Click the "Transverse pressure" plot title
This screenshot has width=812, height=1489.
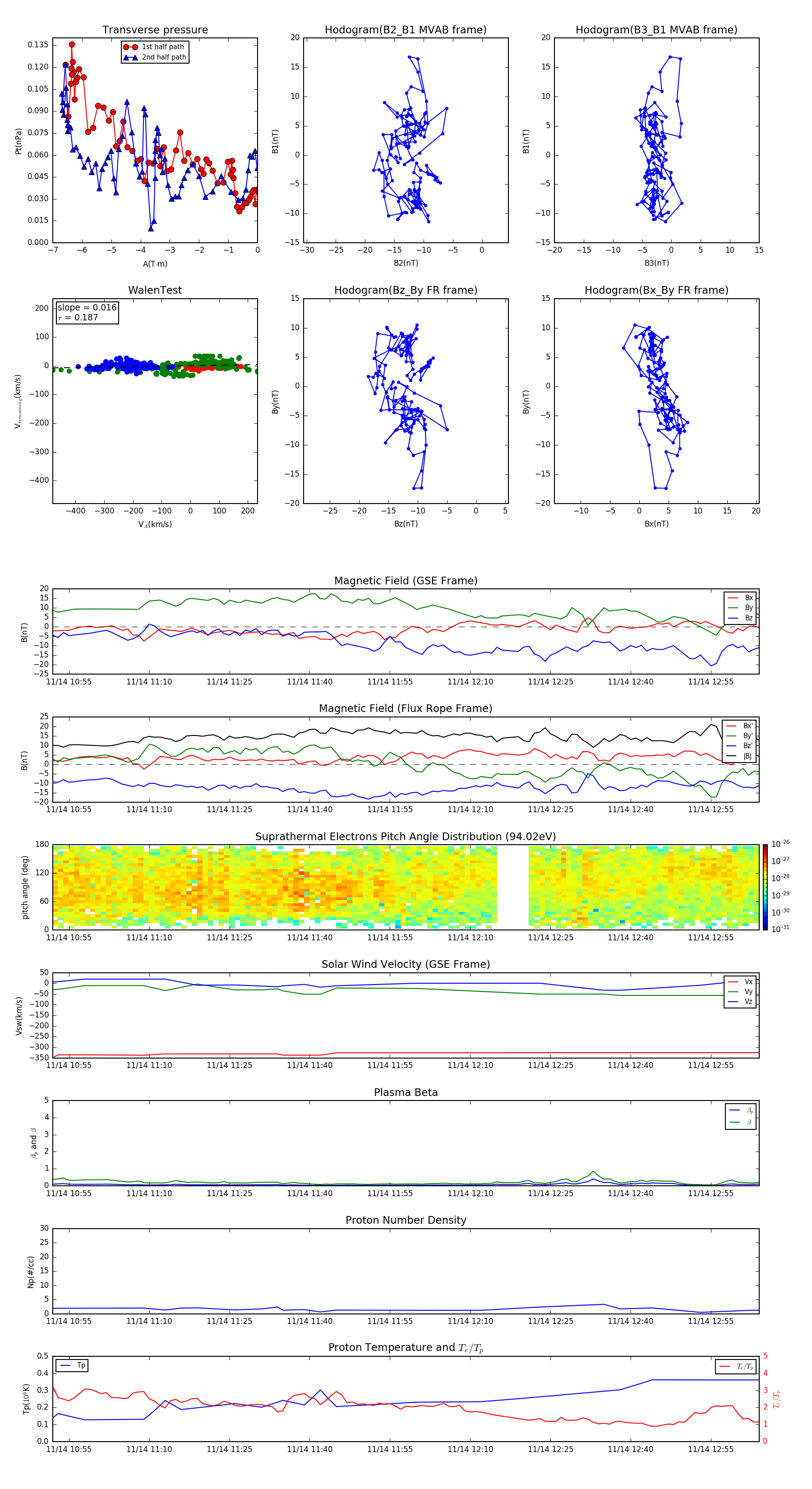pyautogui.click(x=155, y=30)
